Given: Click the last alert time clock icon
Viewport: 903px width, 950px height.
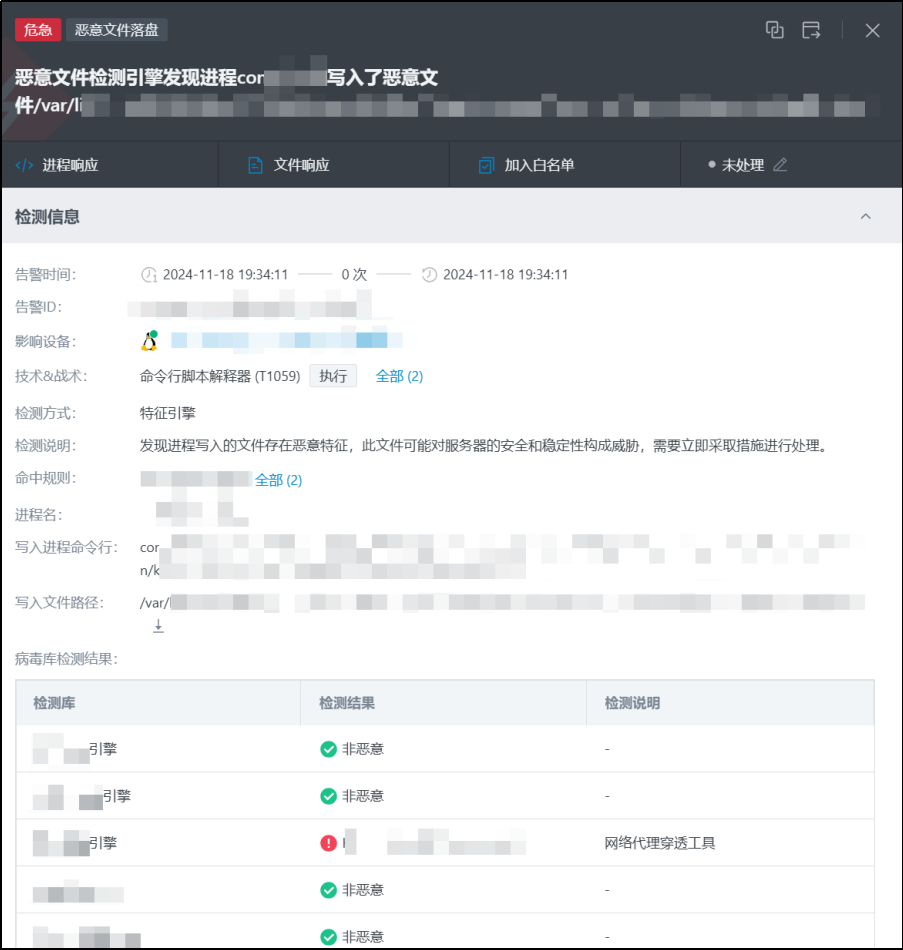Looking at the screenshot, I should point(429,275).
